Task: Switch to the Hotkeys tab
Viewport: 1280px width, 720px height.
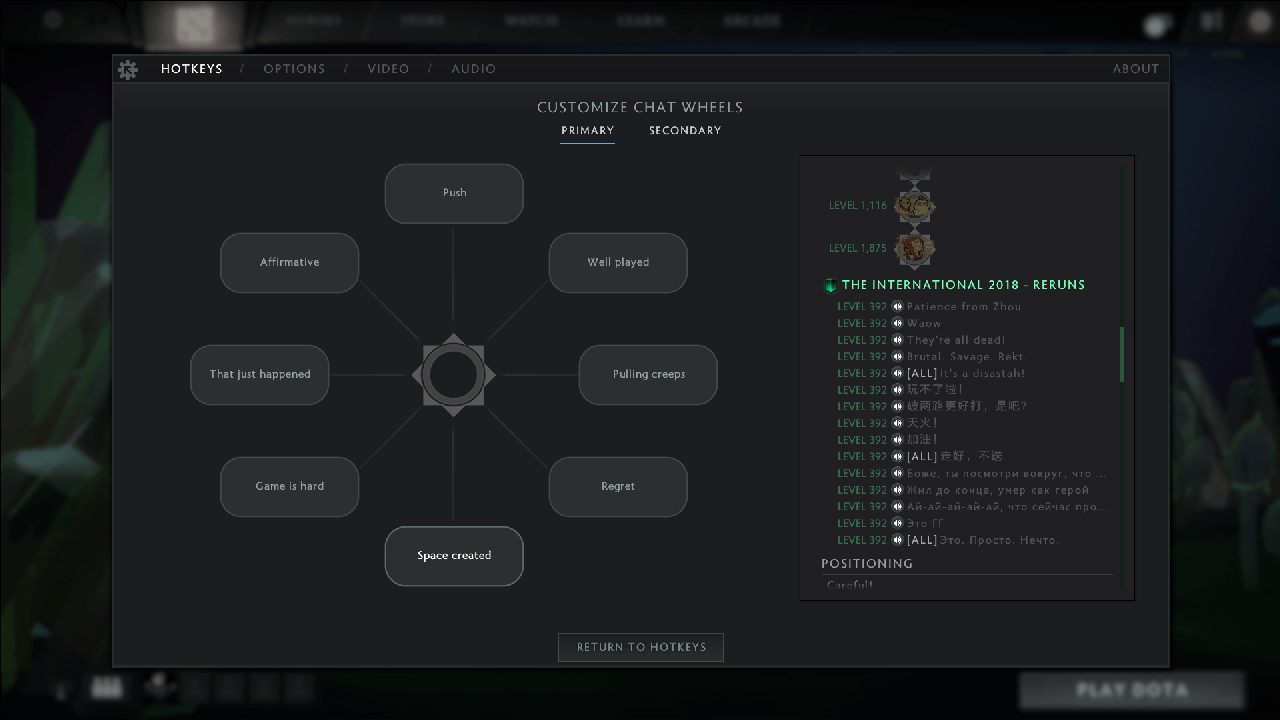Action: 191,69
